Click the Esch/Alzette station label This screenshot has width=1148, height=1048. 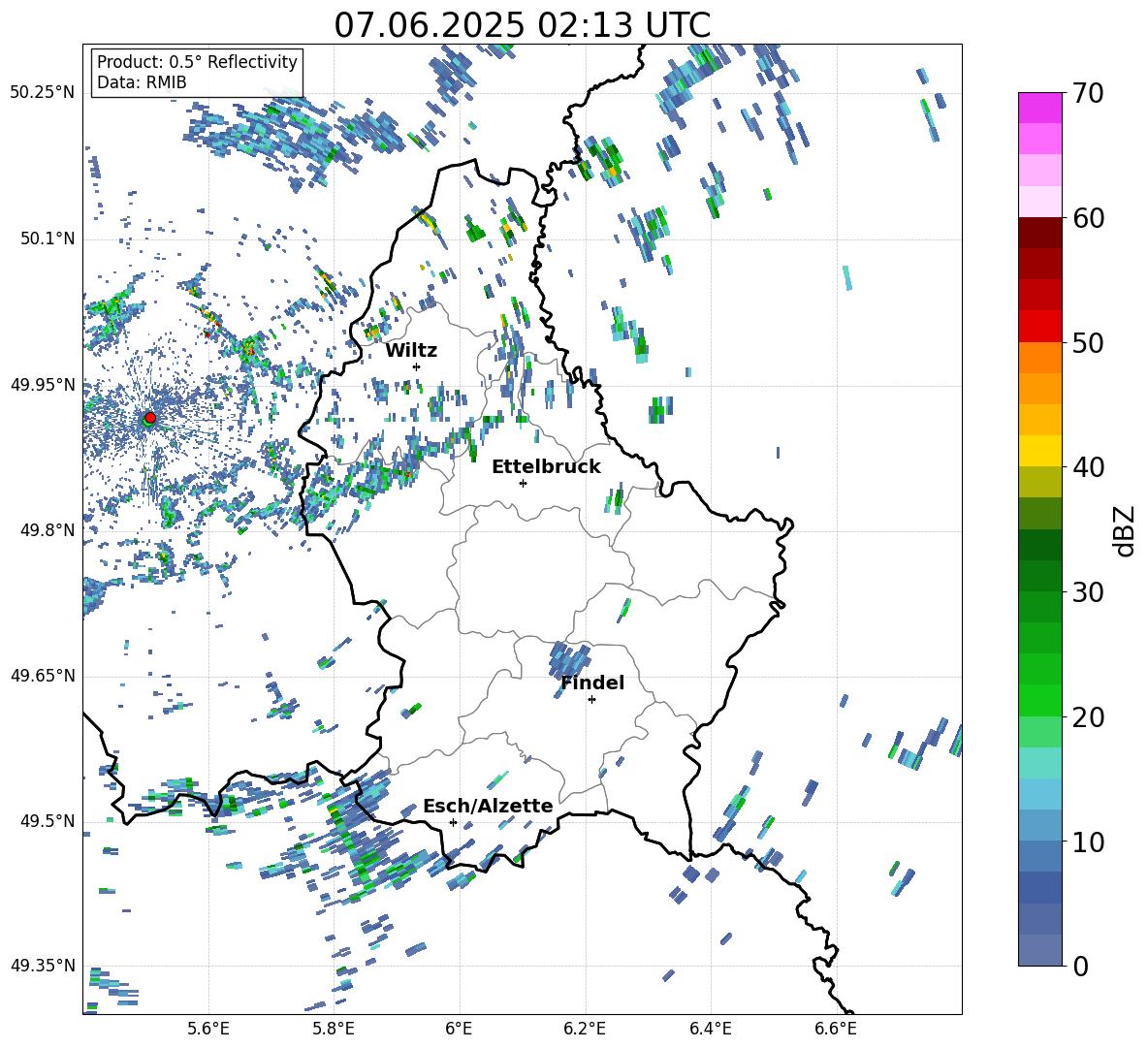488,807
